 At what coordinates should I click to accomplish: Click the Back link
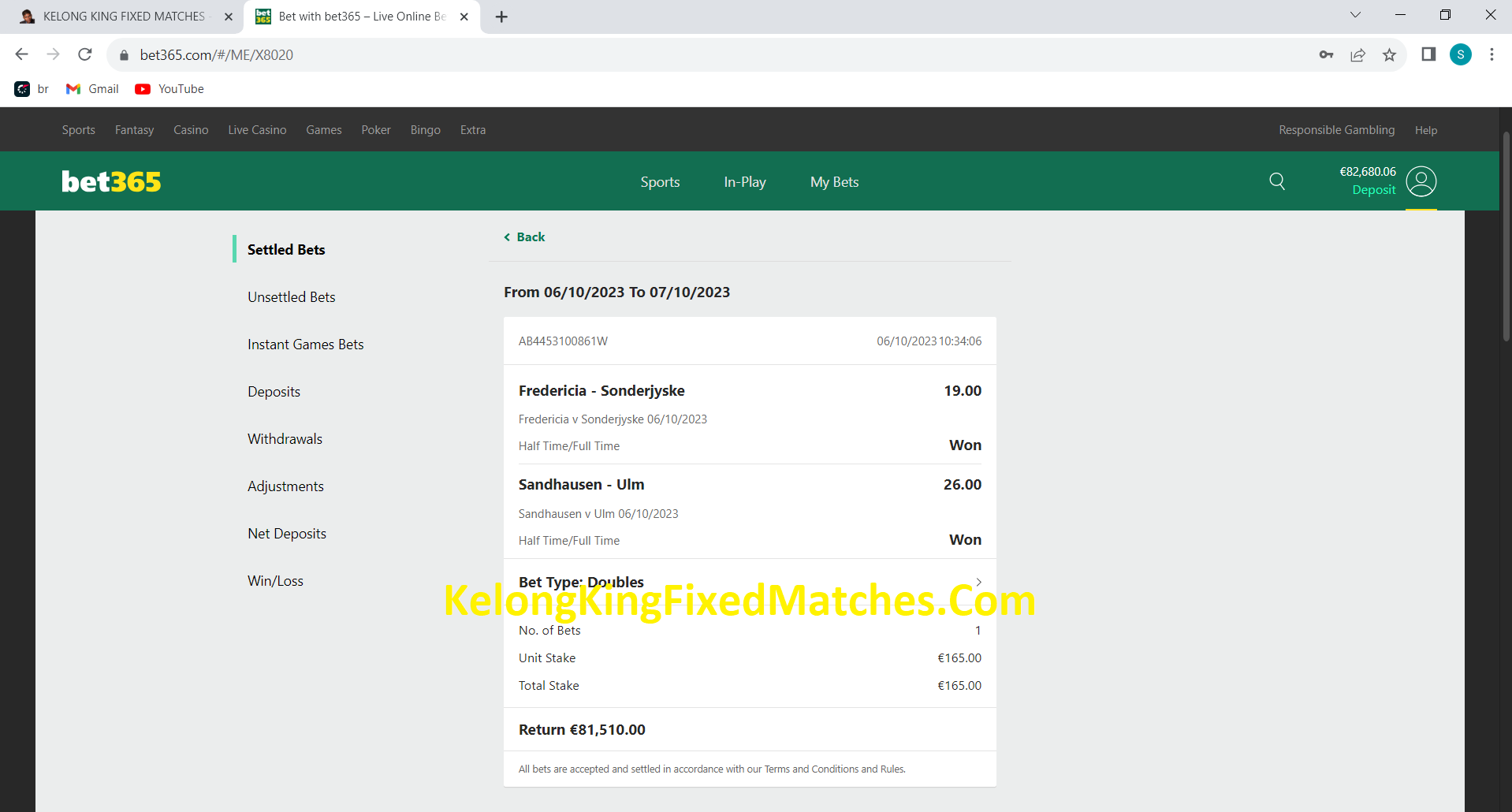[525, 237]
